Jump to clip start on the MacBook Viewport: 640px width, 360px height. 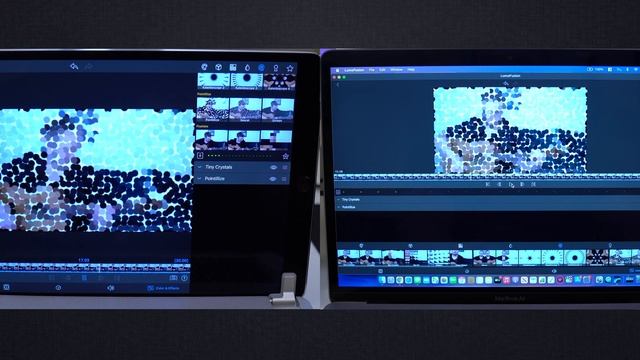pos(488,184)
